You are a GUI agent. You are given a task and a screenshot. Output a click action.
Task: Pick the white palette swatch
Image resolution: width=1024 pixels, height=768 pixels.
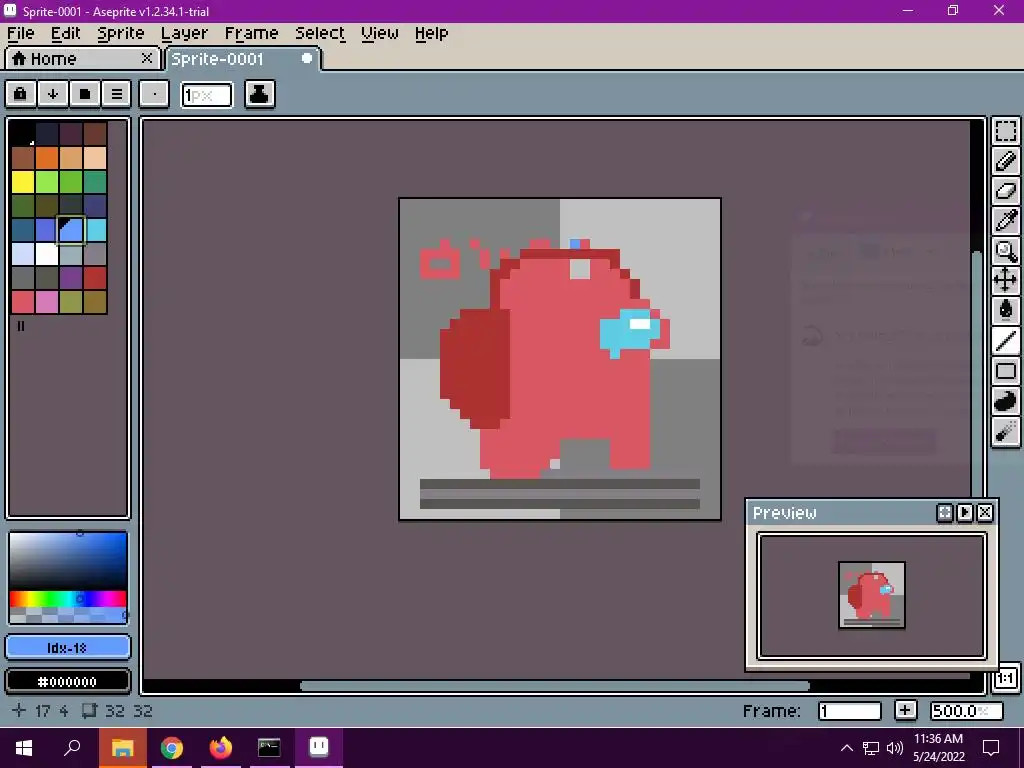pos(47,254)
